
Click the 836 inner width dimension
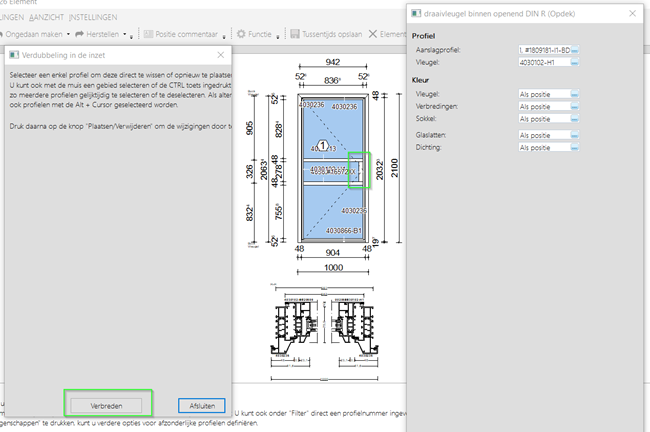(x=332, y=80)
